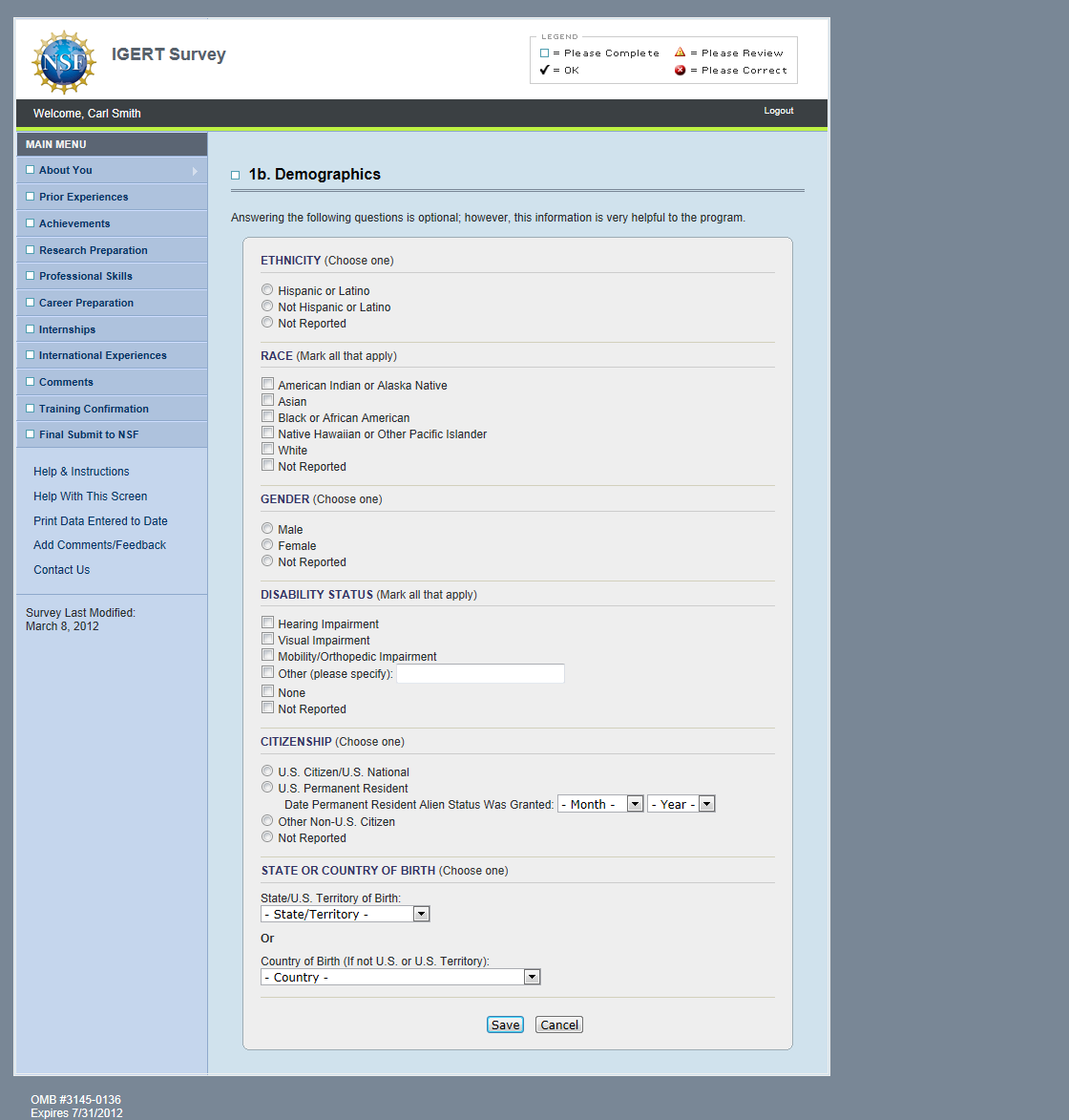Click the red Please Correct icon in legend
This screenshot has width=1069, height=1120.
(680, 70)
